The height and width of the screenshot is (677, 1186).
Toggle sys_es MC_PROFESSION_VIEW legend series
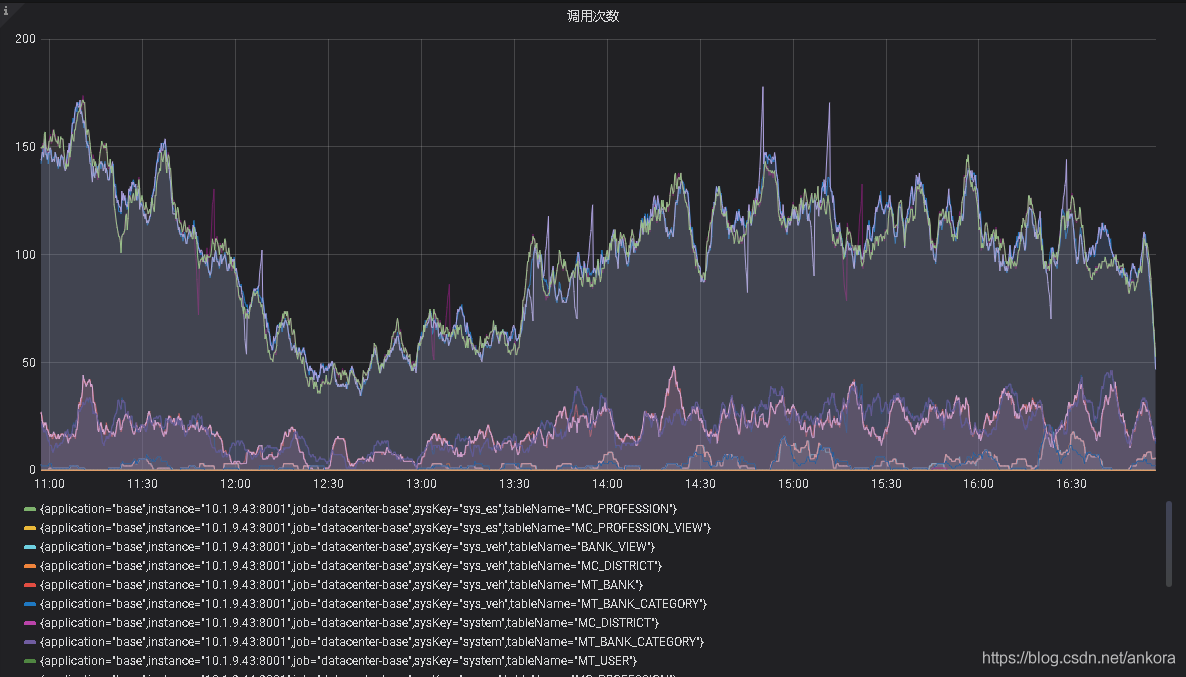pyautogui.click(x=375, y=528)
